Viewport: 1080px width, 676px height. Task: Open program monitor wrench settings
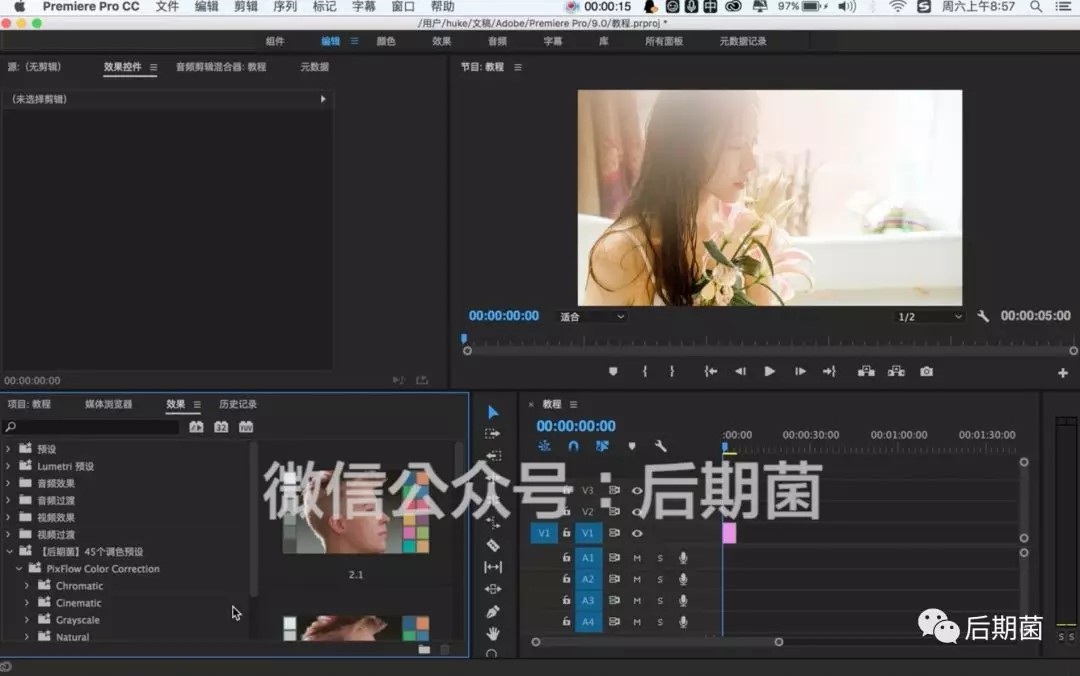983,316
